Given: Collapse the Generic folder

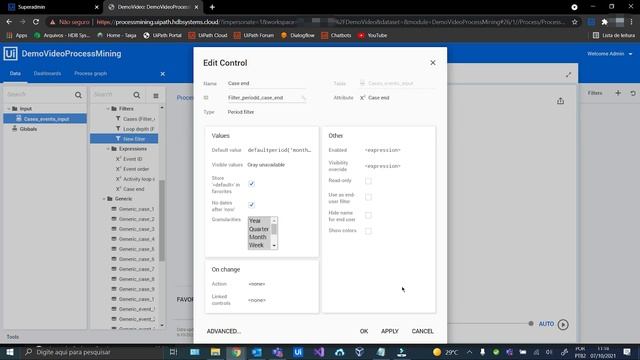Looking at the screenshot, I should pyautogui.click(x=104, y=199).
